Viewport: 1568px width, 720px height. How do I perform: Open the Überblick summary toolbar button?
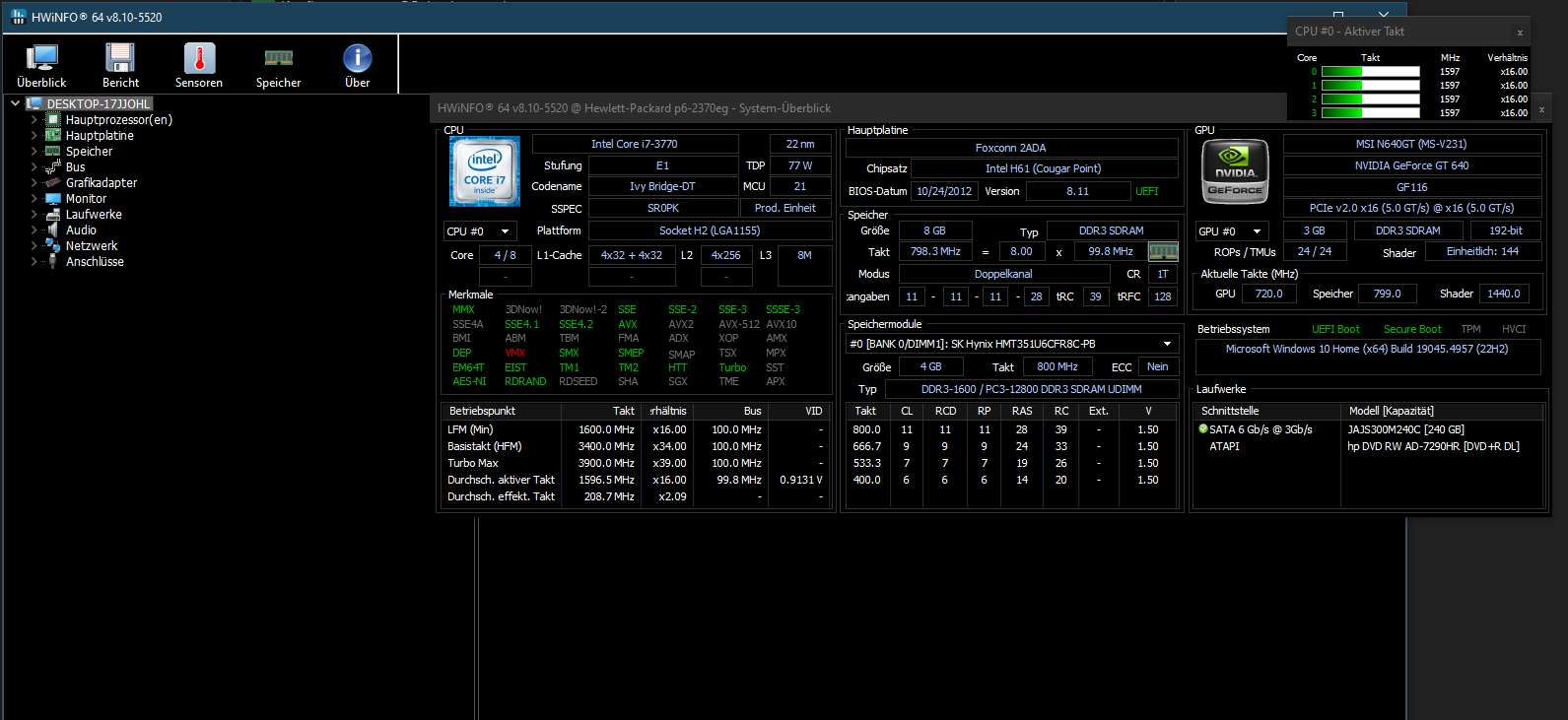pyautogui.click(x=41, y=66)
